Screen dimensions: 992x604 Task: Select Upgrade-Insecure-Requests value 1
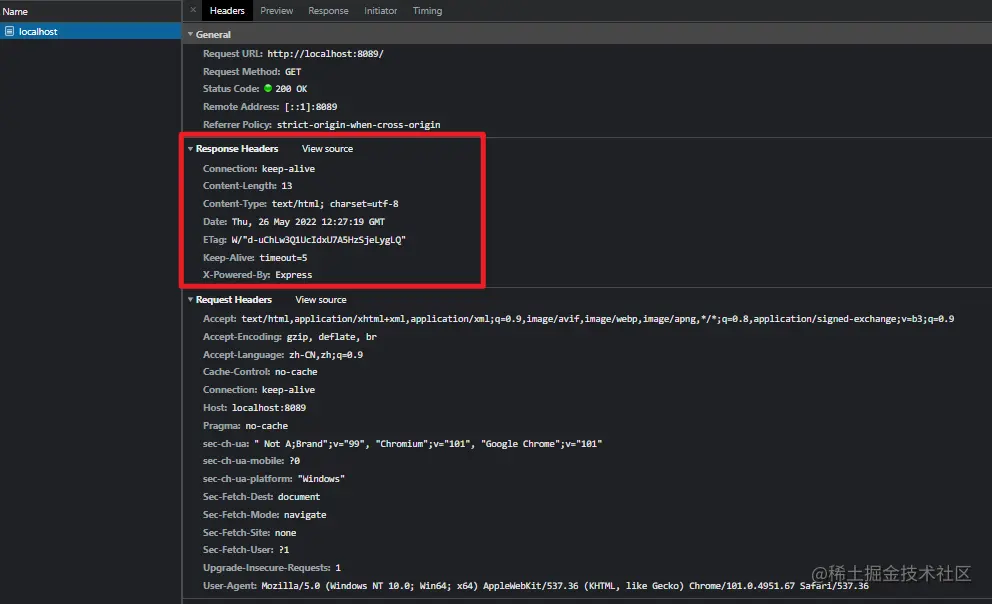338,568
